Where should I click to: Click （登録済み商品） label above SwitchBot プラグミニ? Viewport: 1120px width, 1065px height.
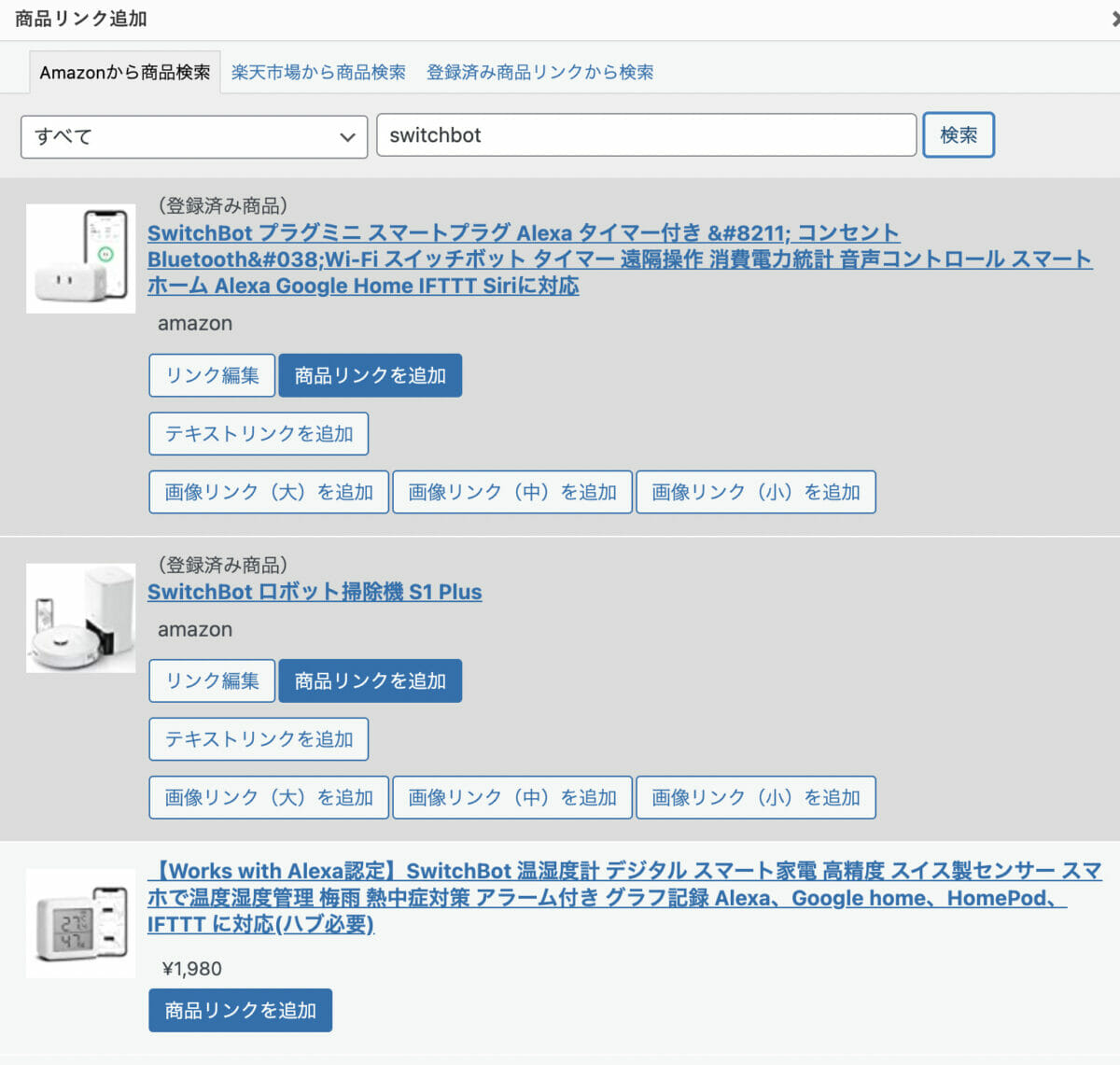pos(222,205)
